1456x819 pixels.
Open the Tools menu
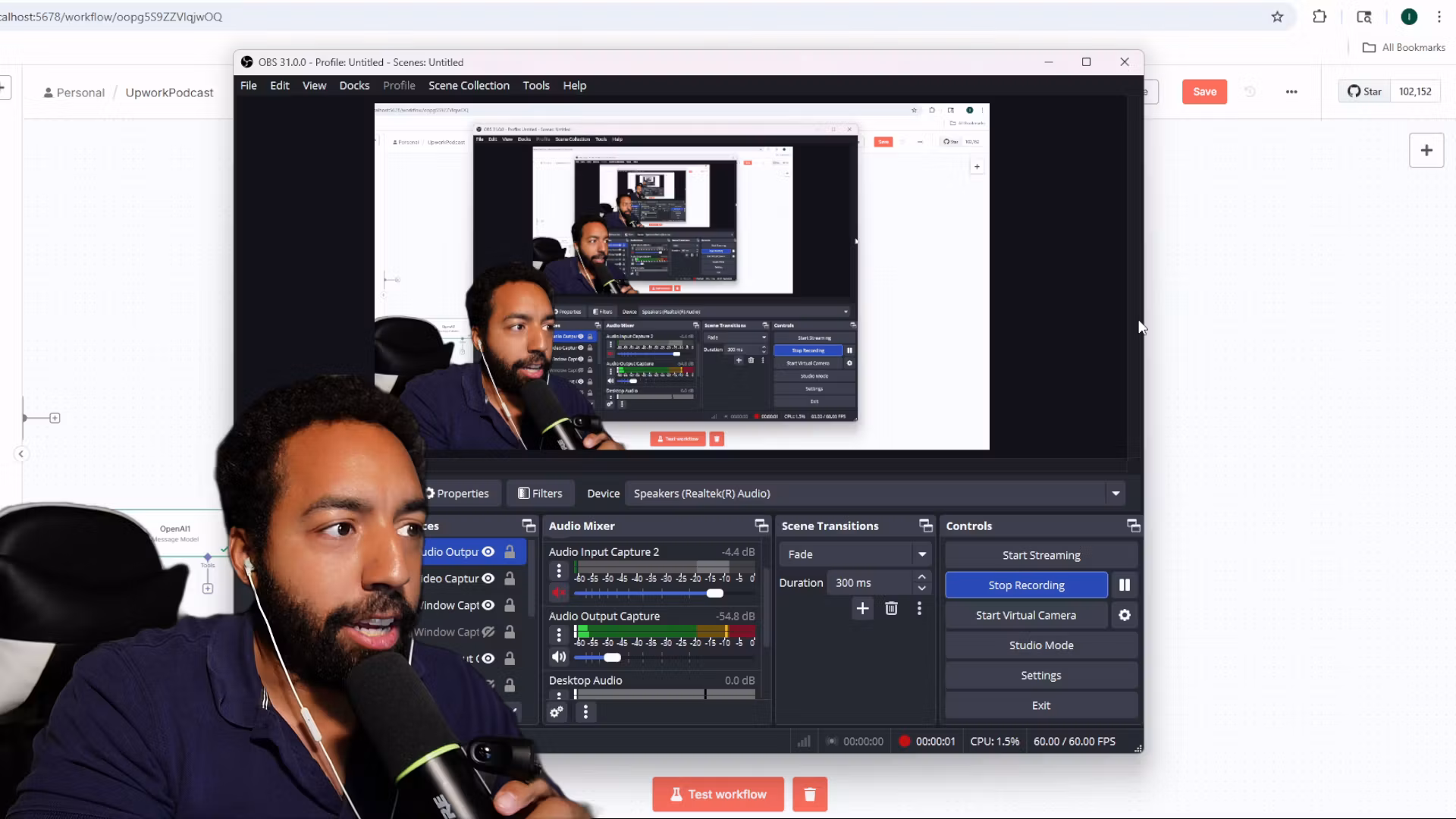tap(536, 86)
